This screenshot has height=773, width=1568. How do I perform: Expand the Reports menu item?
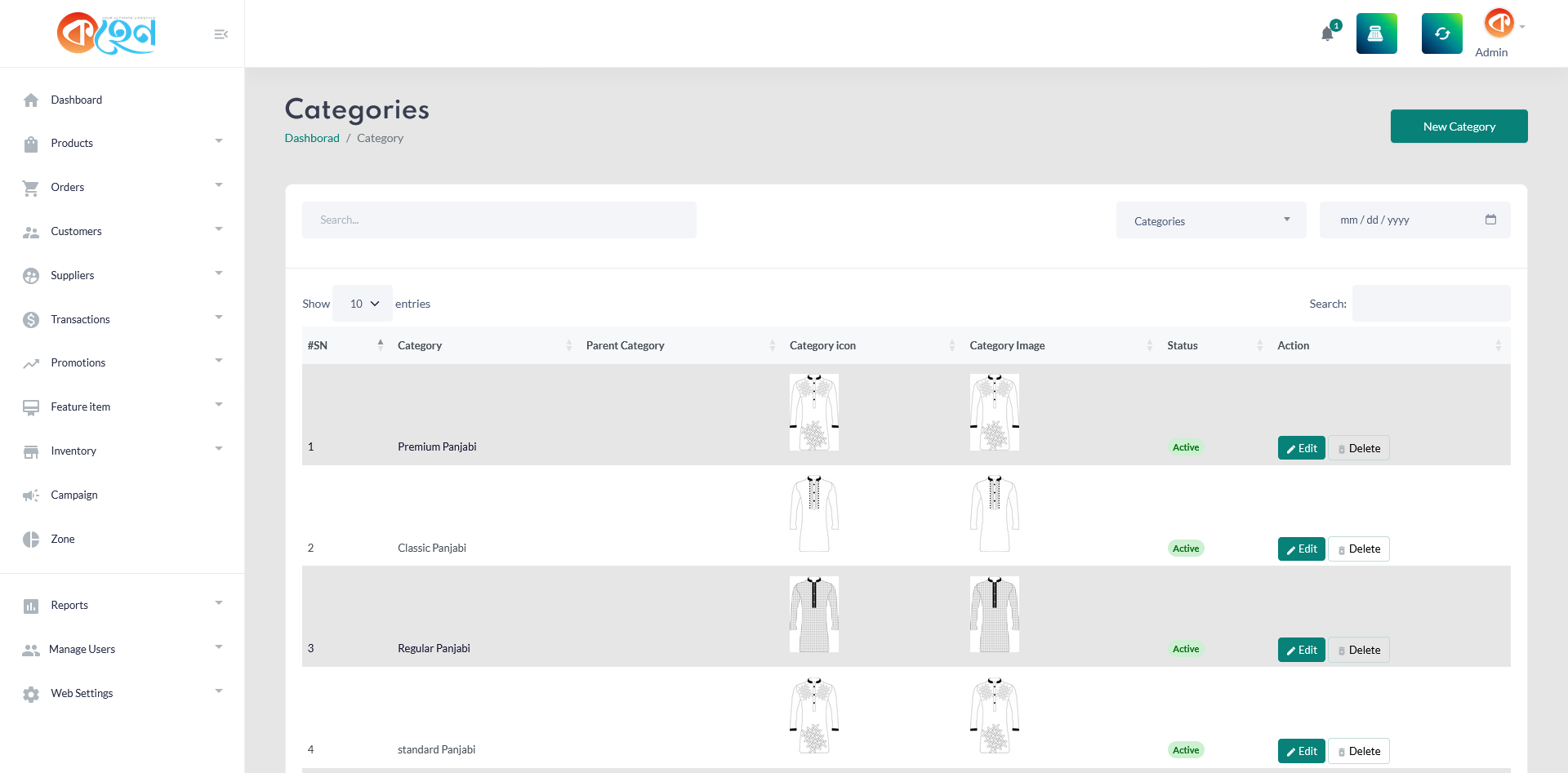coord(122,606)
